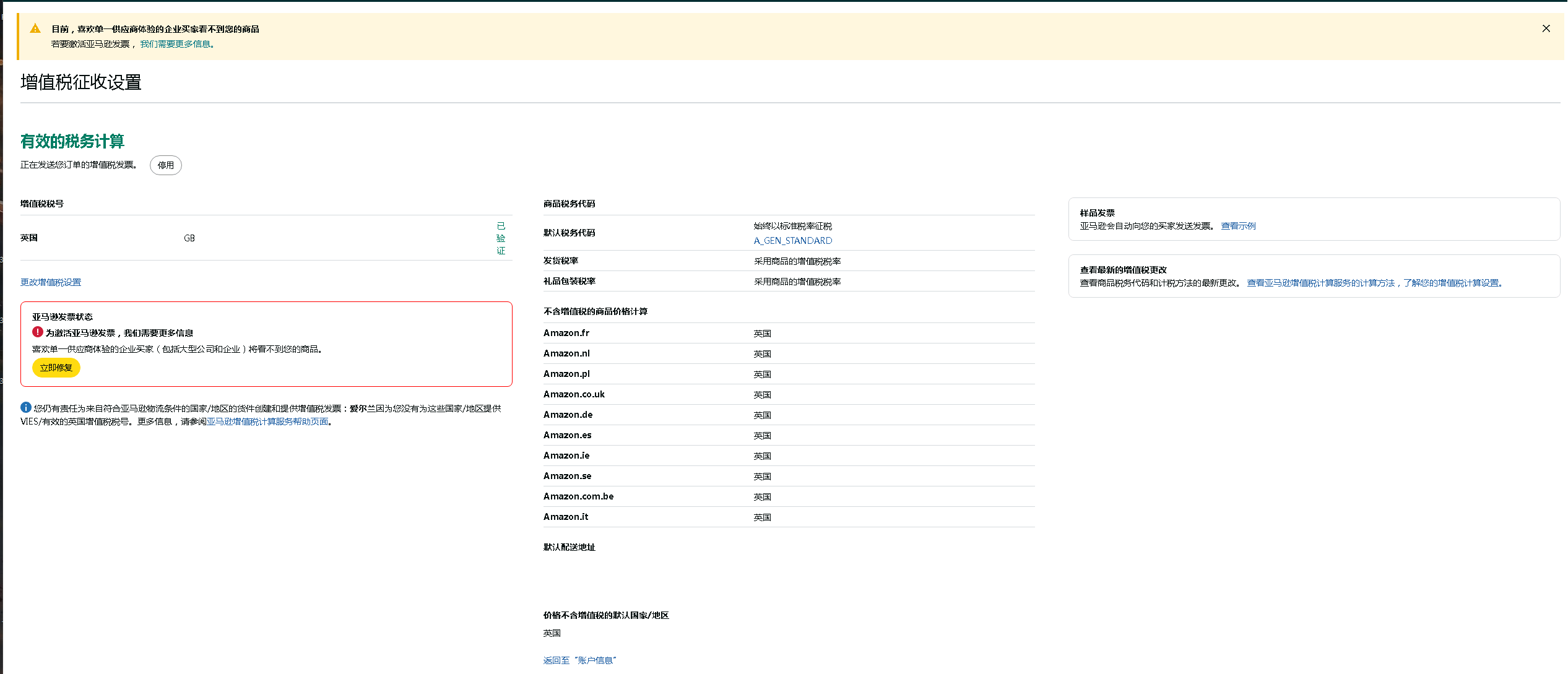Click the 停用 button

(x=166, y=165)
